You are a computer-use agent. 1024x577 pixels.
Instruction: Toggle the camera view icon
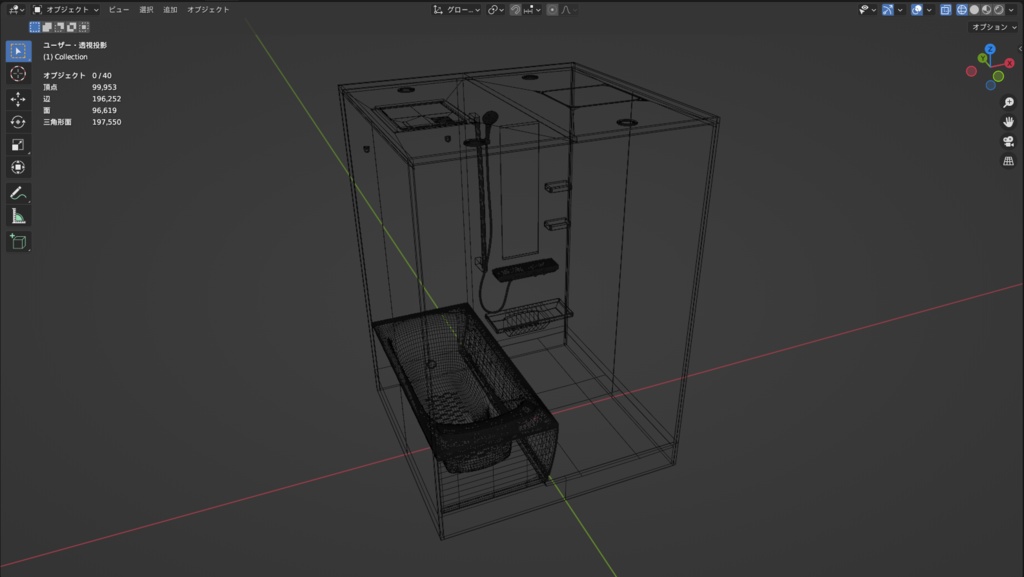tap(1008, 142)
